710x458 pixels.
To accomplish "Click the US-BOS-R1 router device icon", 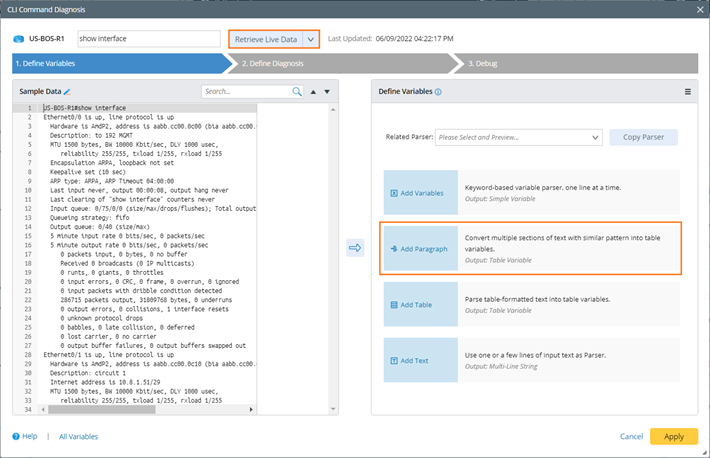I will coord(19,39).
